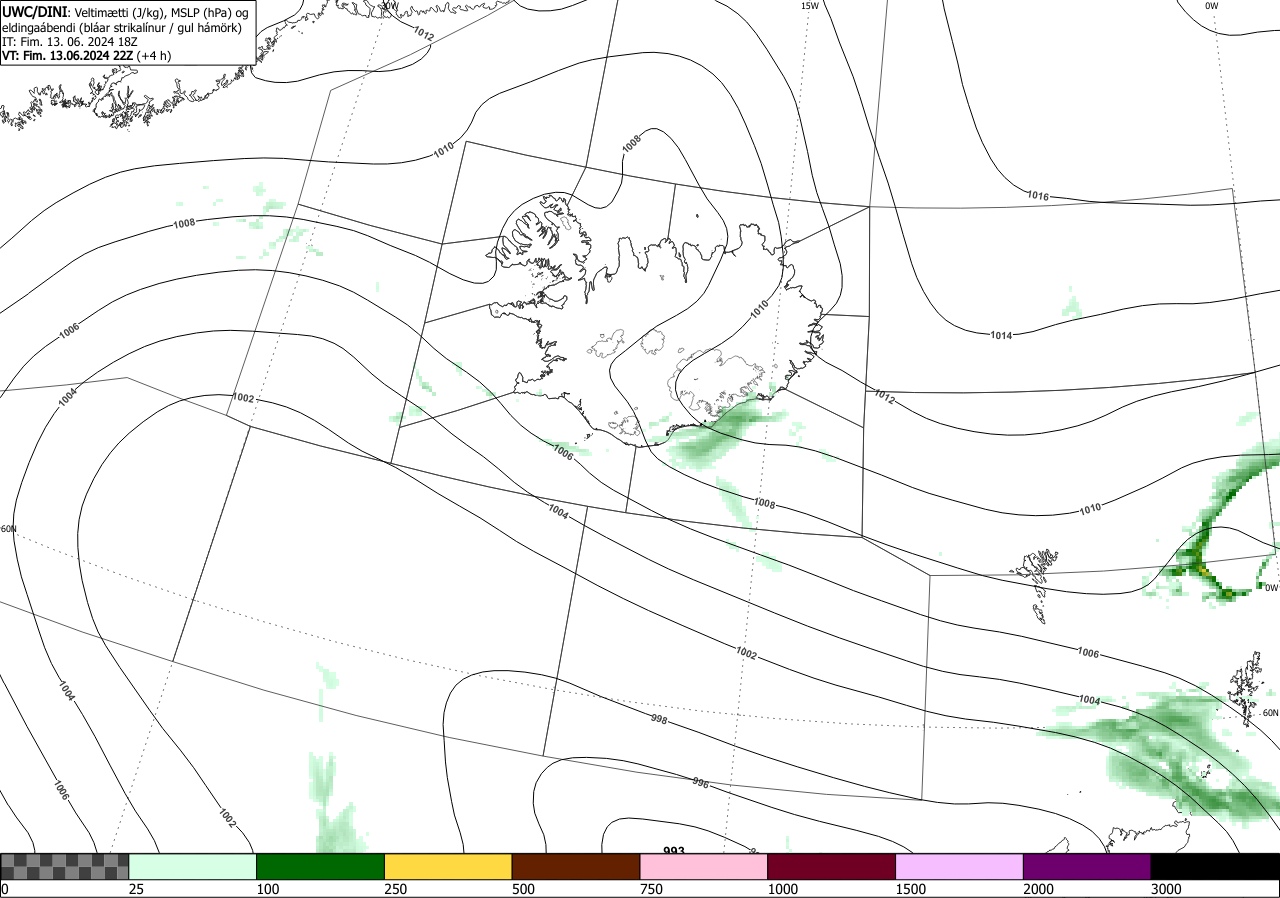Click the bold 993 low pressure value

674,851
